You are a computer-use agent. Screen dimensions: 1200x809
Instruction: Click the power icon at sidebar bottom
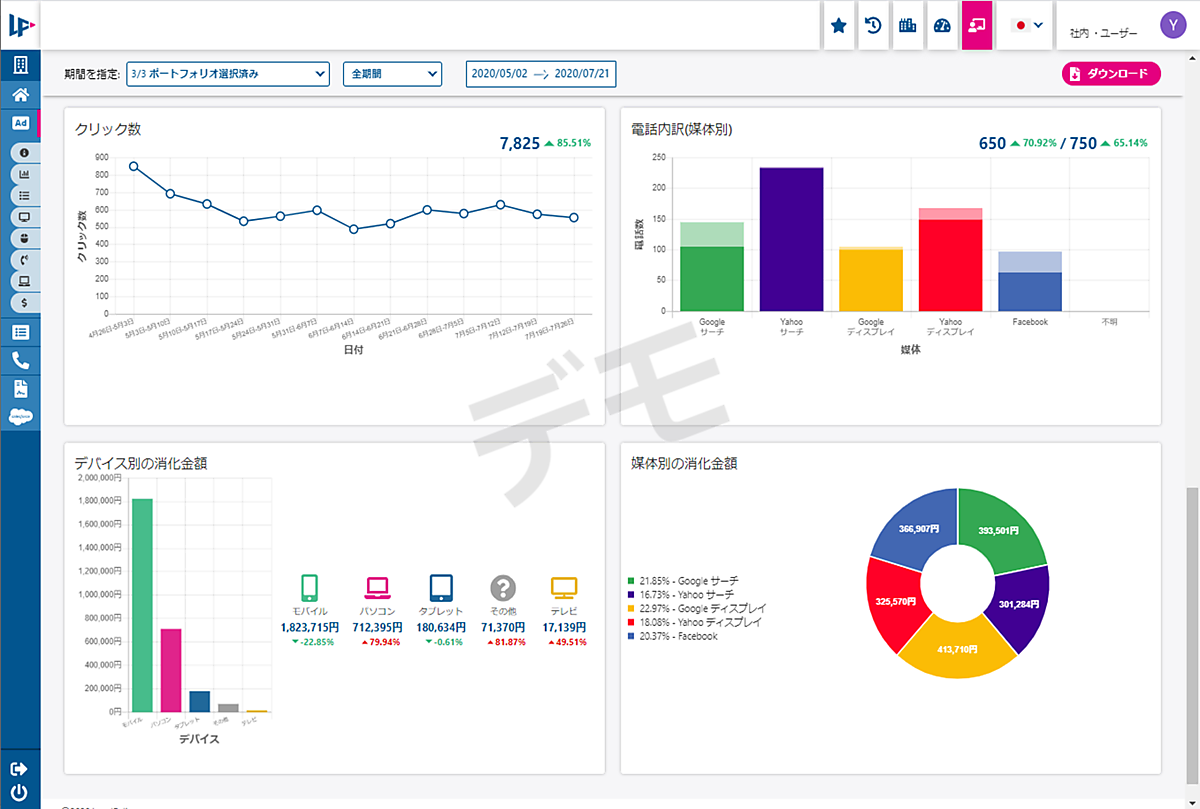(x=20, y=795)
